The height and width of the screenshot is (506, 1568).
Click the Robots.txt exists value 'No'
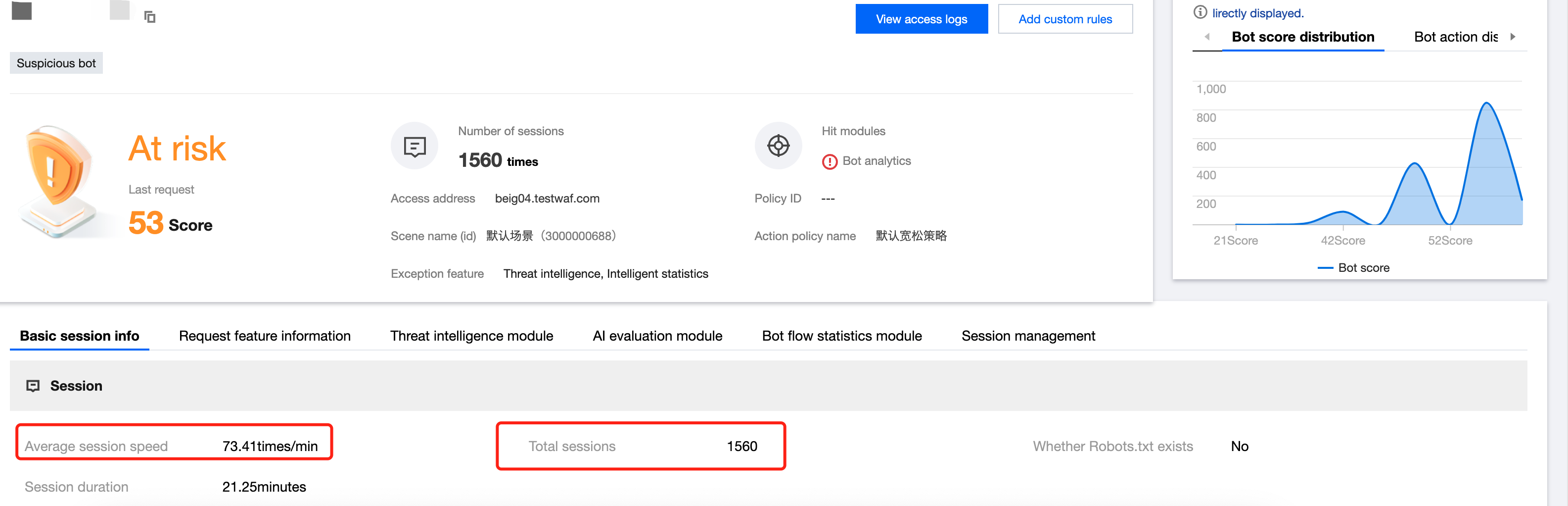[x=1239, y=446]
